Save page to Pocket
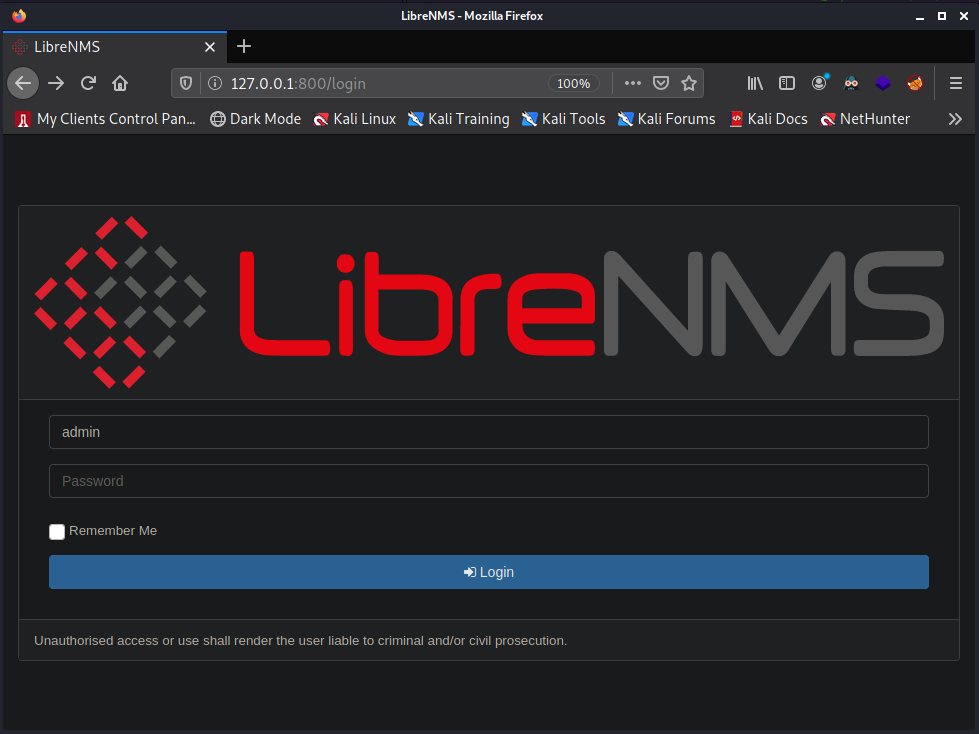This screenshot has height=734, width=979. coord(661,83)
